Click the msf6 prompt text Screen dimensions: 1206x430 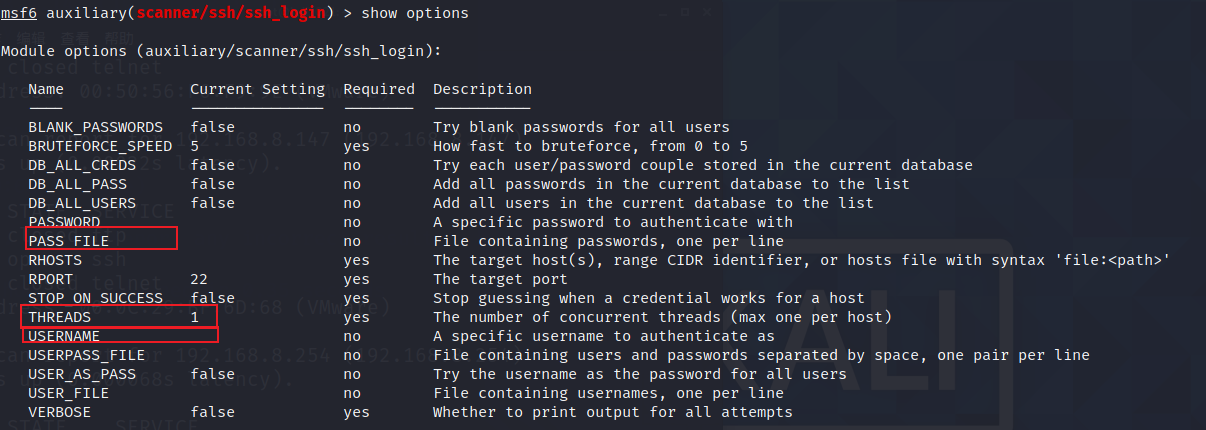(18, 13)
